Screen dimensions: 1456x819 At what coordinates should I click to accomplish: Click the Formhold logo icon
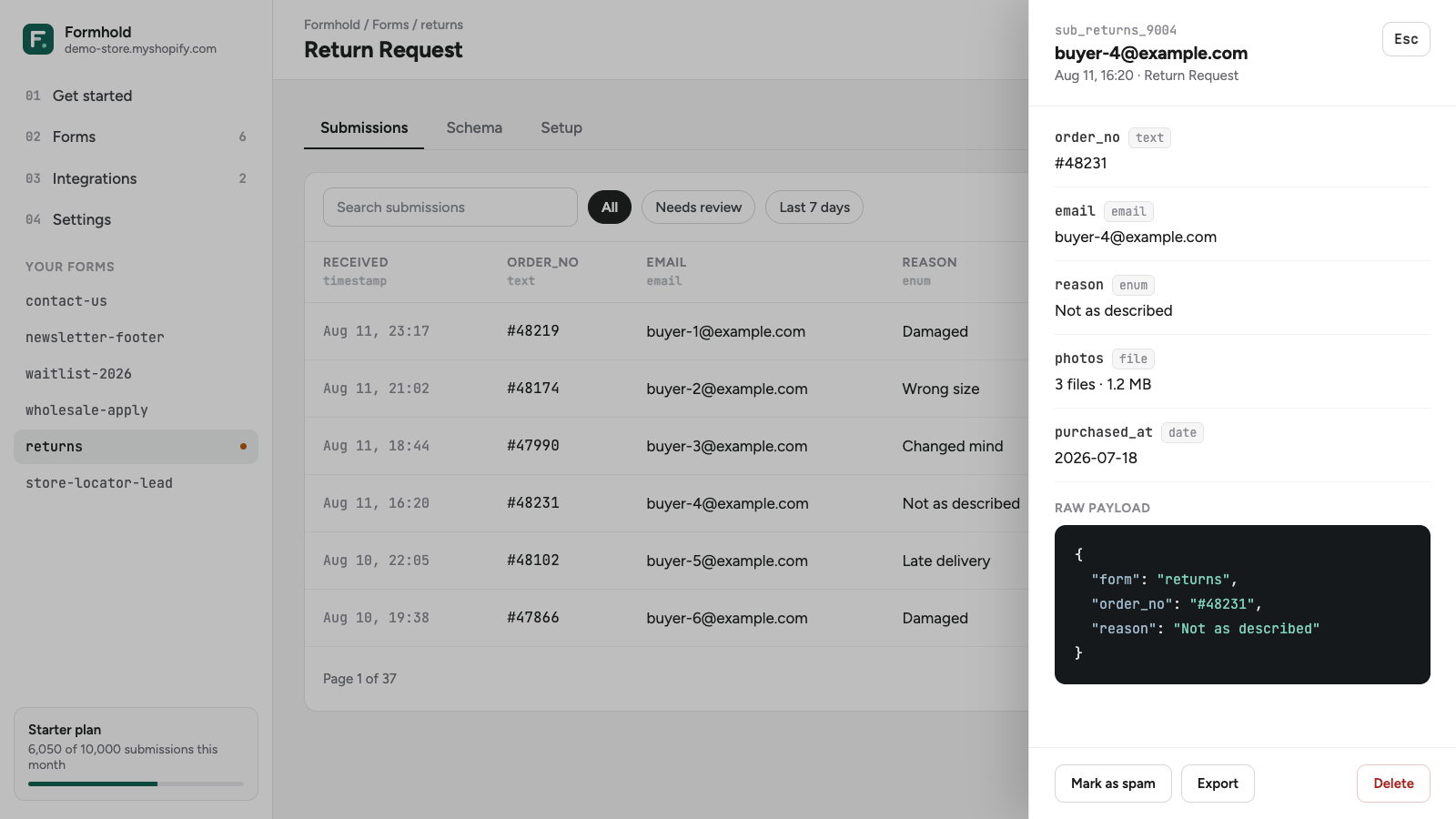(x=38, y=39)
